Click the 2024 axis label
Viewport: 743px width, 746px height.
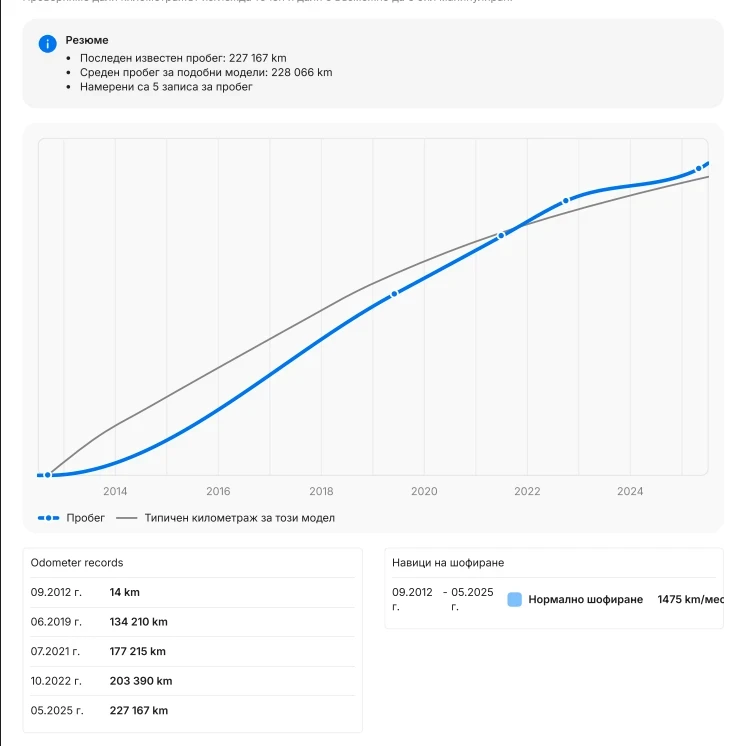(630, 491)
